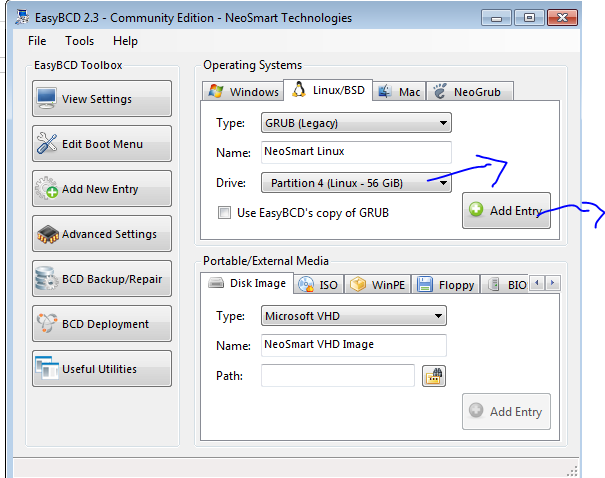Click the disabled Add Entry media button
The height and width of the screenshot is (478, 605).
click(506, 411)
